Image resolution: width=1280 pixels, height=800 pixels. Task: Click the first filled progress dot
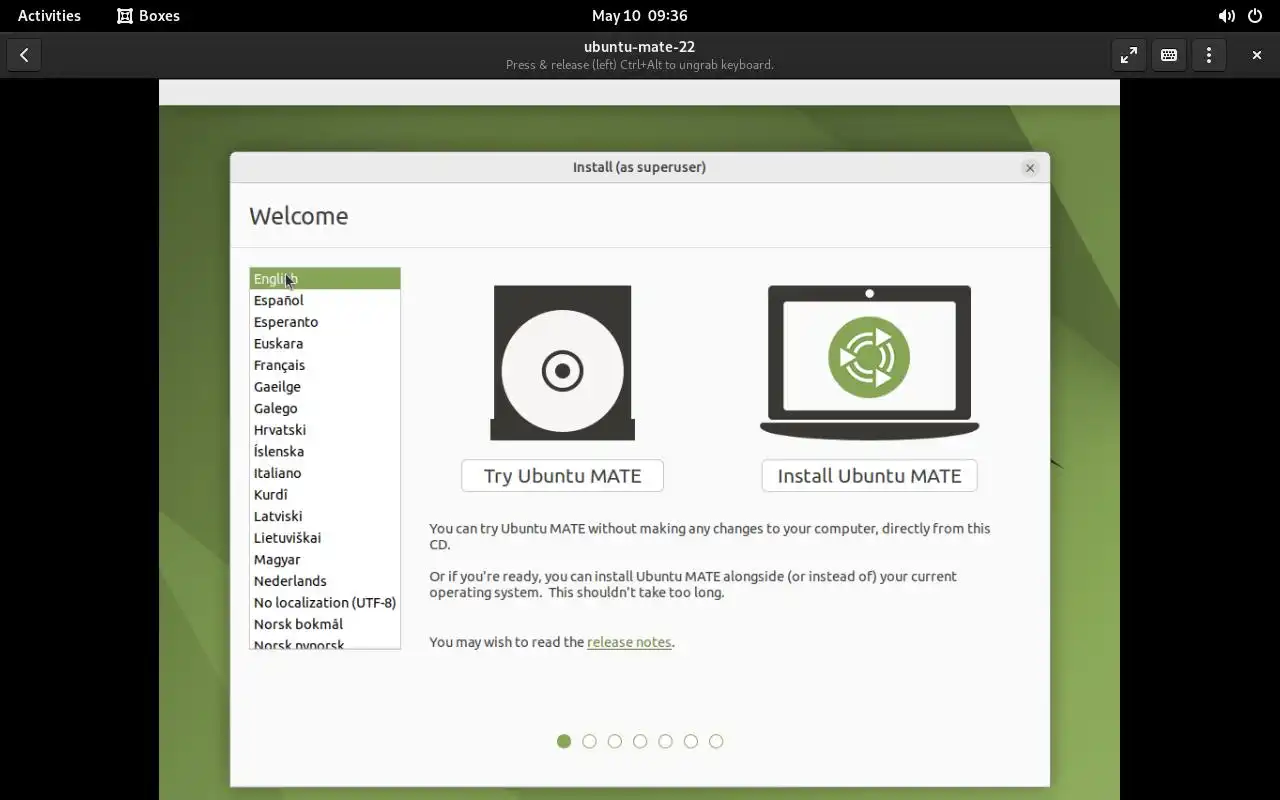pos(564,741)
